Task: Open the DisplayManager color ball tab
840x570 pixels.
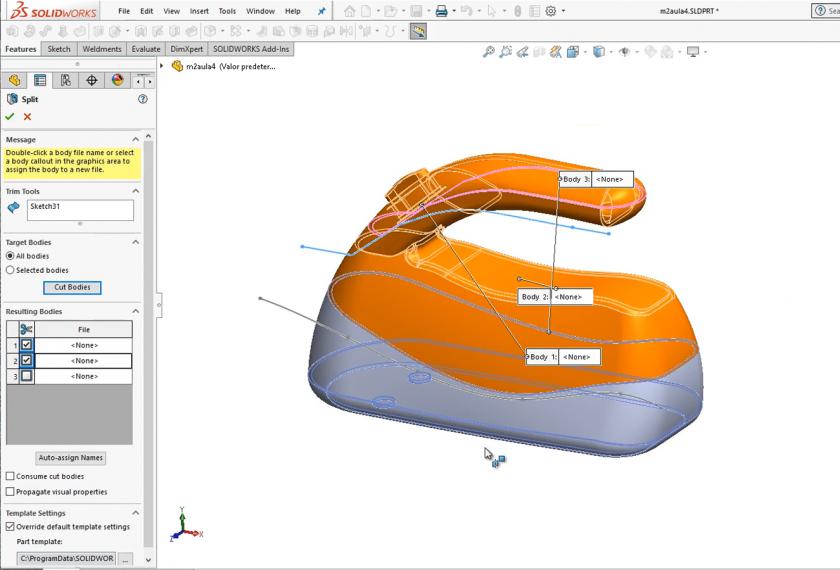Action: (117, 80)
